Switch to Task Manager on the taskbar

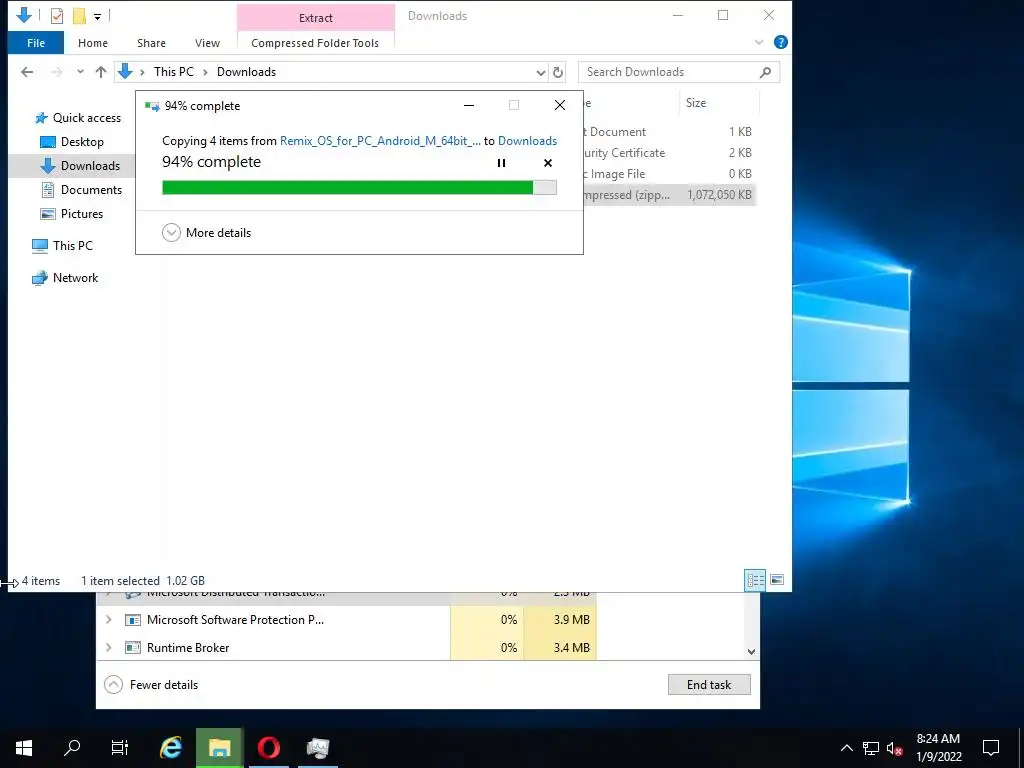[x=317, y=748]
